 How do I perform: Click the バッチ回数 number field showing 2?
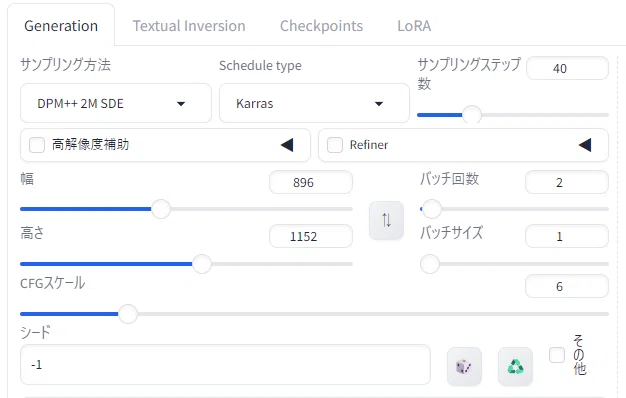(567, 182)
